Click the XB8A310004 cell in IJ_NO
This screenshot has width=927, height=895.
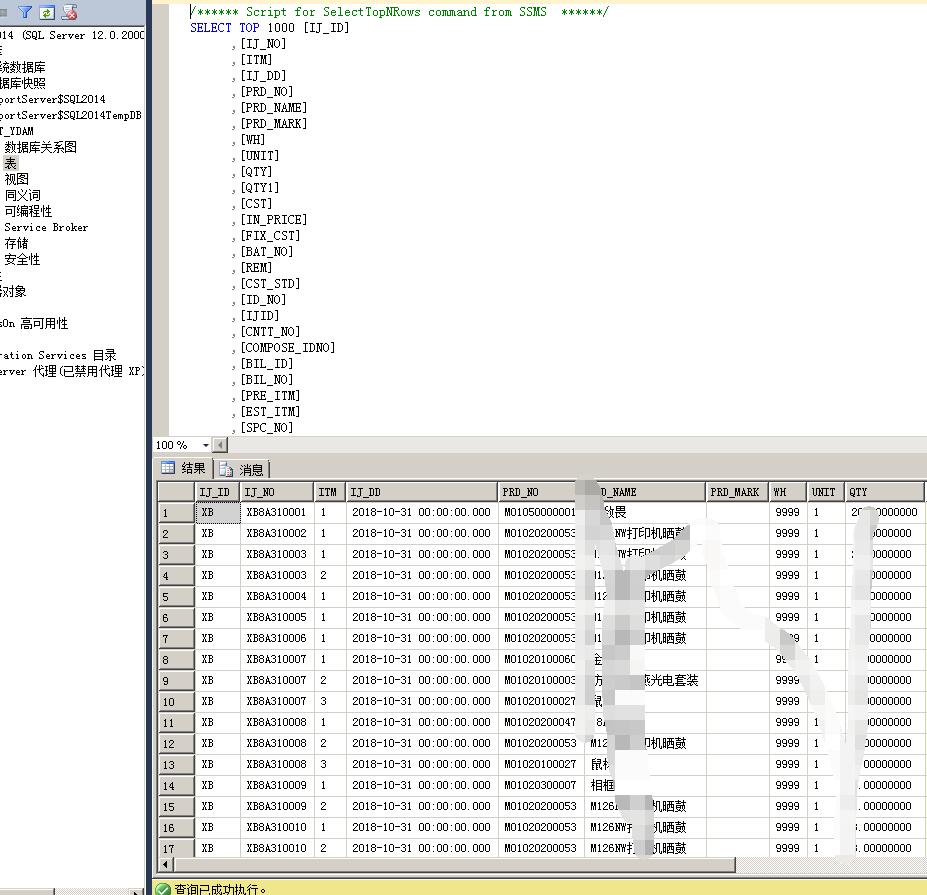[x=277, y=596]
